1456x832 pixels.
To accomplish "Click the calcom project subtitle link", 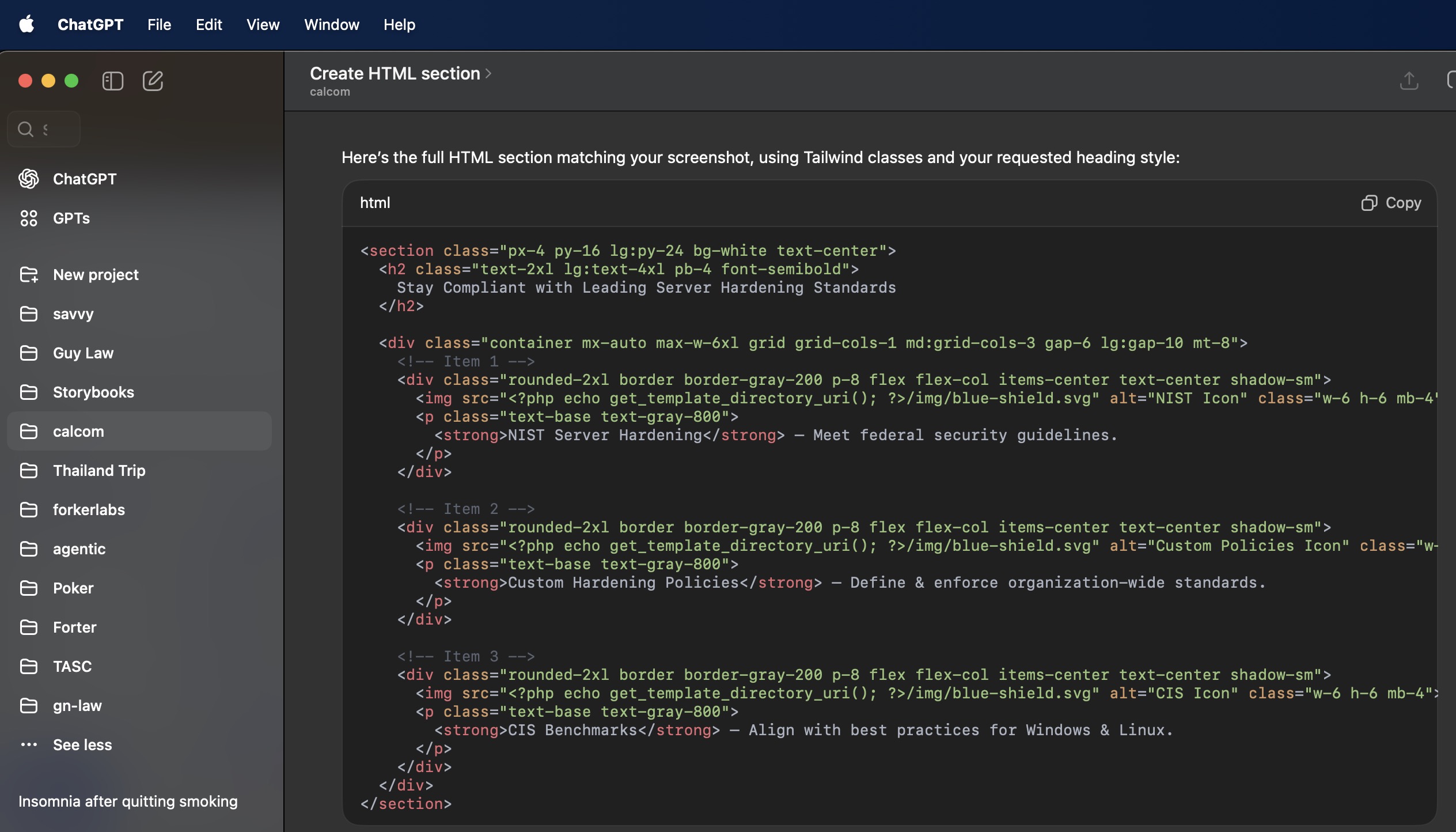I will [x=329, y=92].
